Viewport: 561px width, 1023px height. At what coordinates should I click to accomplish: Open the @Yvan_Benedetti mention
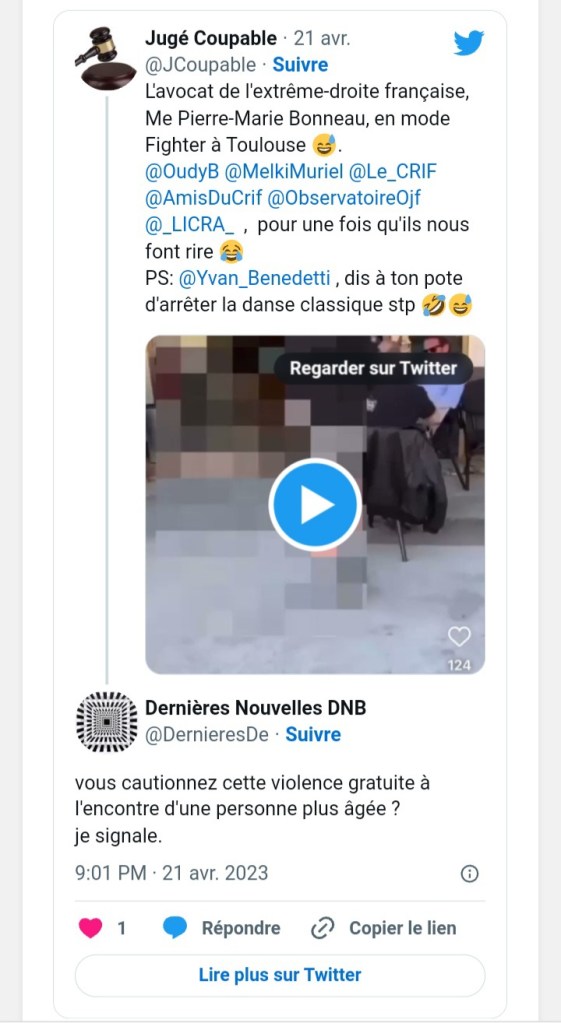click(x=256, y=279)
